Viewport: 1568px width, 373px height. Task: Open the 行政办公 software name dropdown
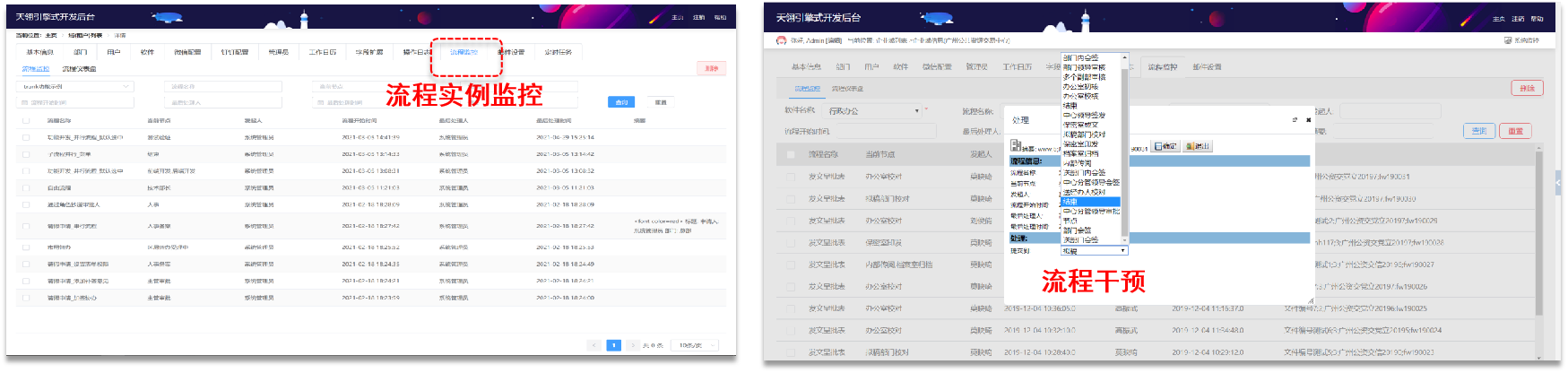(873, 111)
